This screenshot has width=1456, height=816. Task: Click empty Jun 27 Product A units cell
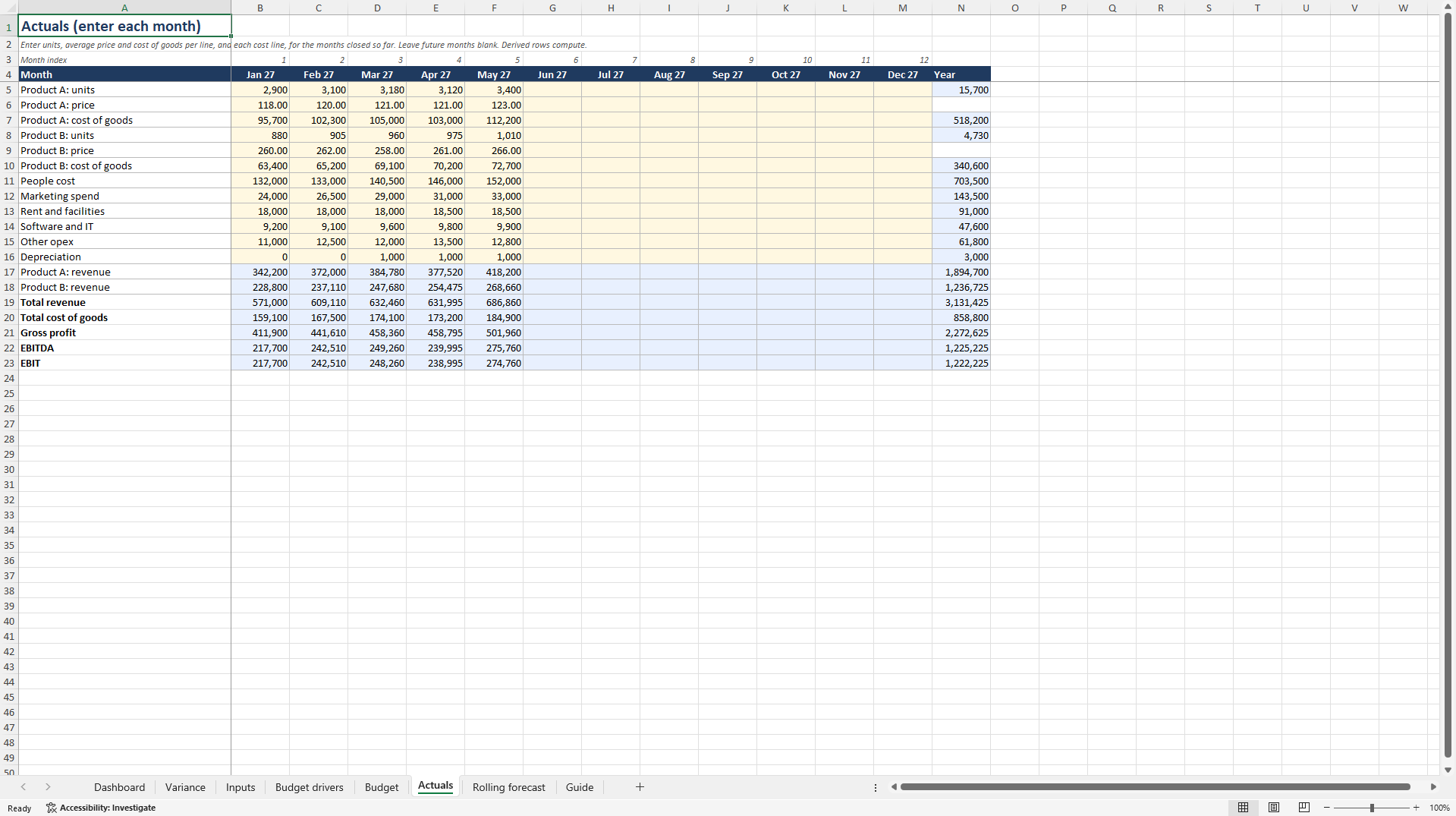pos(552,90)
